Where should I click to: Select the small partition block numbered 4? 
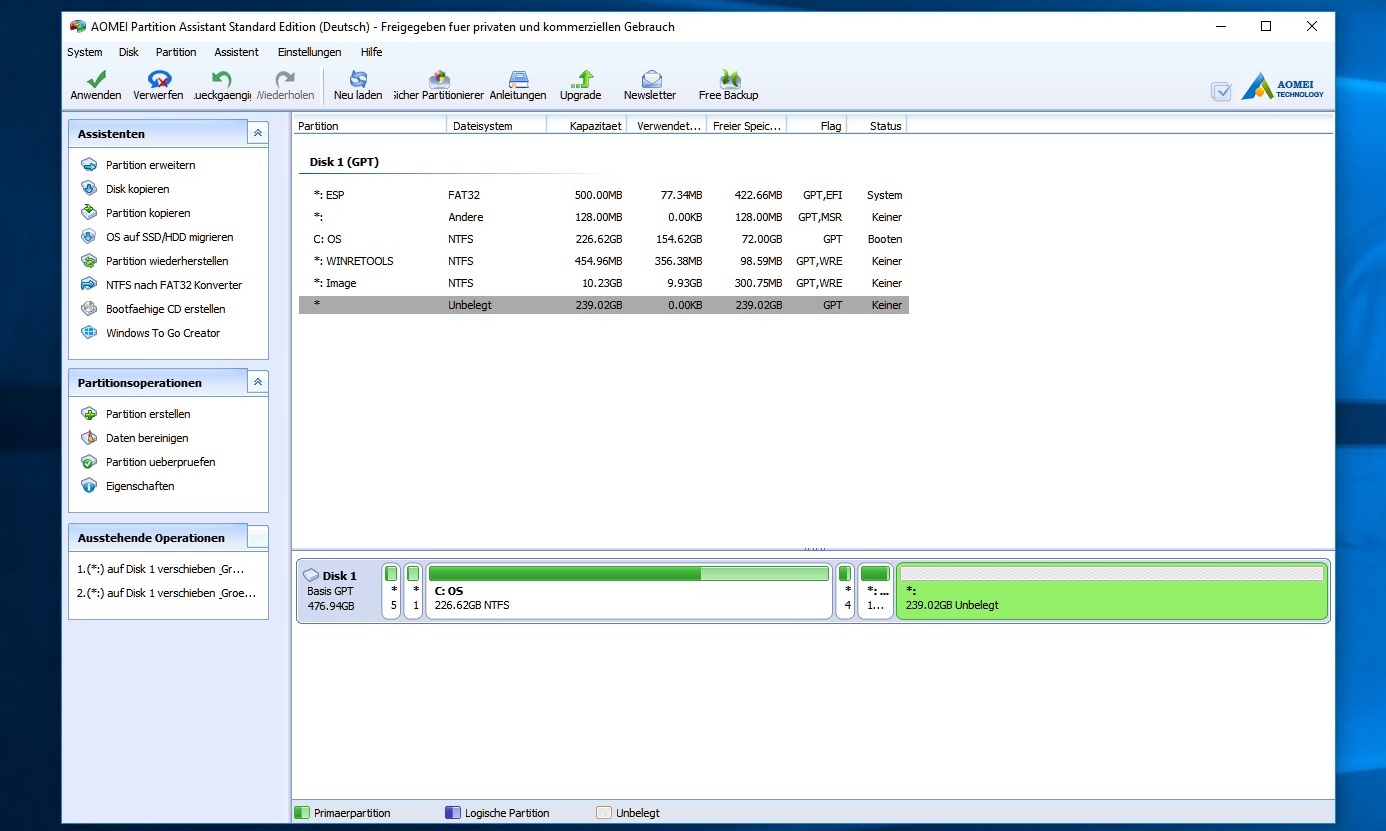pos(845,591)
